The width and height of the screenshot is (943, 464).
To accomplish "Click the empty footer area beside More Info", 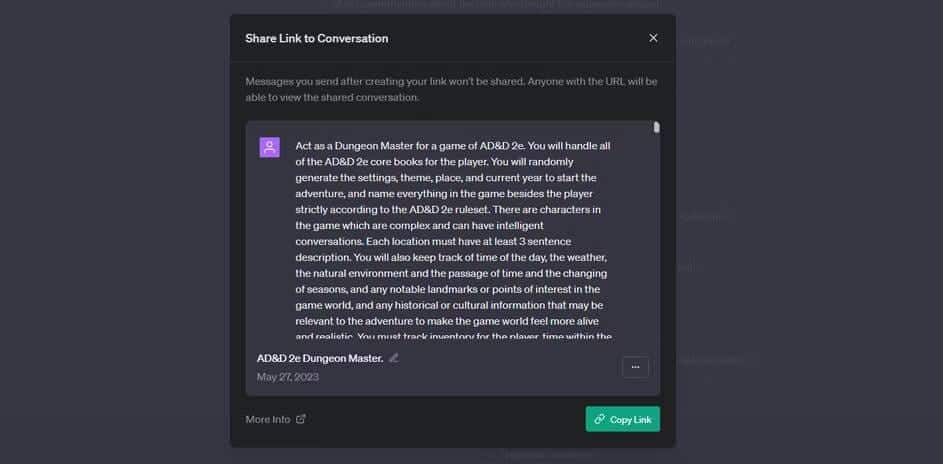I will [x=445, y=419].
